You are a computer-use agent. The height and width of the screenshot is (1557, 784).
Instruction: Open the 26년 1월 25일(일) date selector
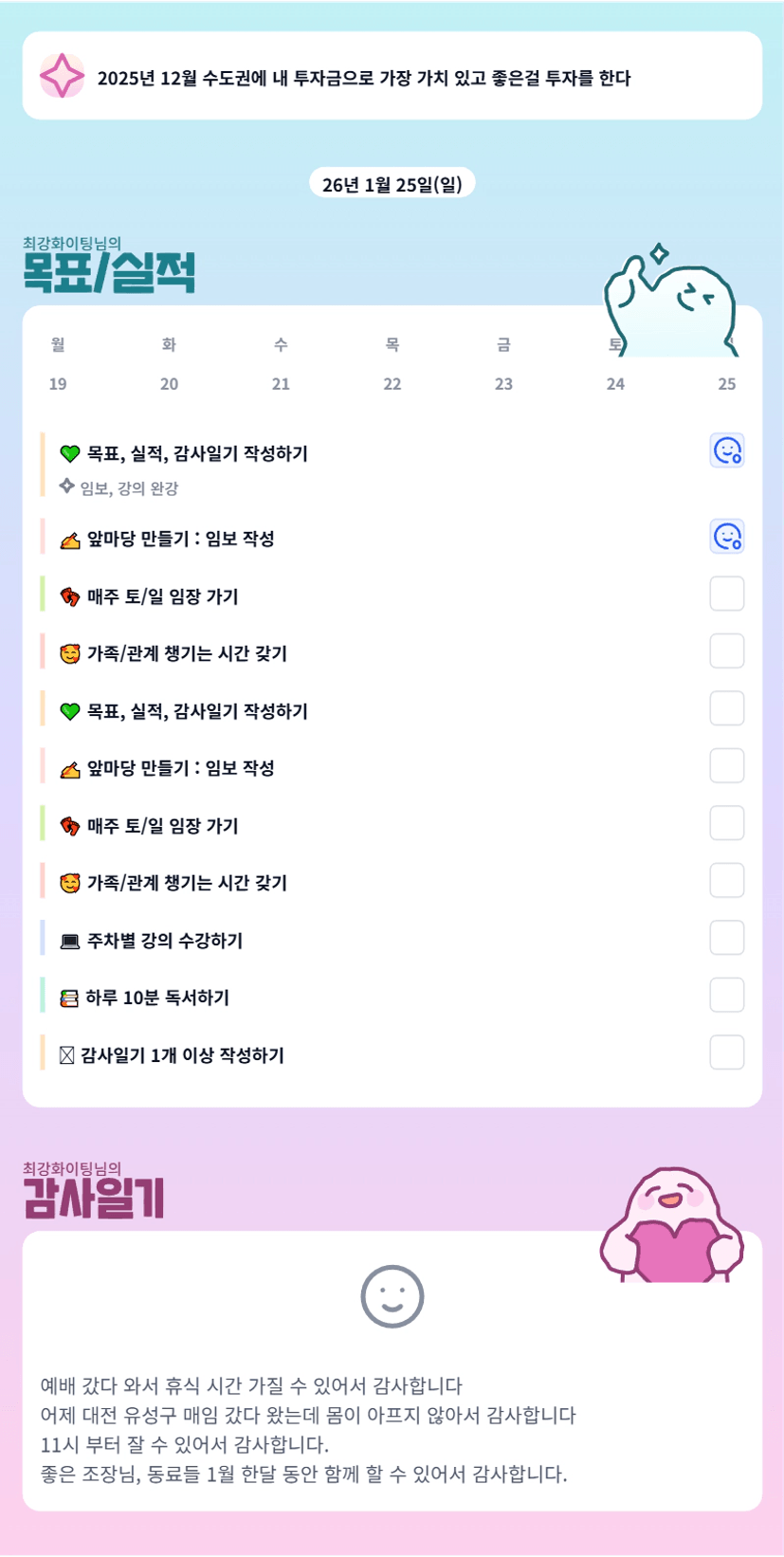coord(392,184)
